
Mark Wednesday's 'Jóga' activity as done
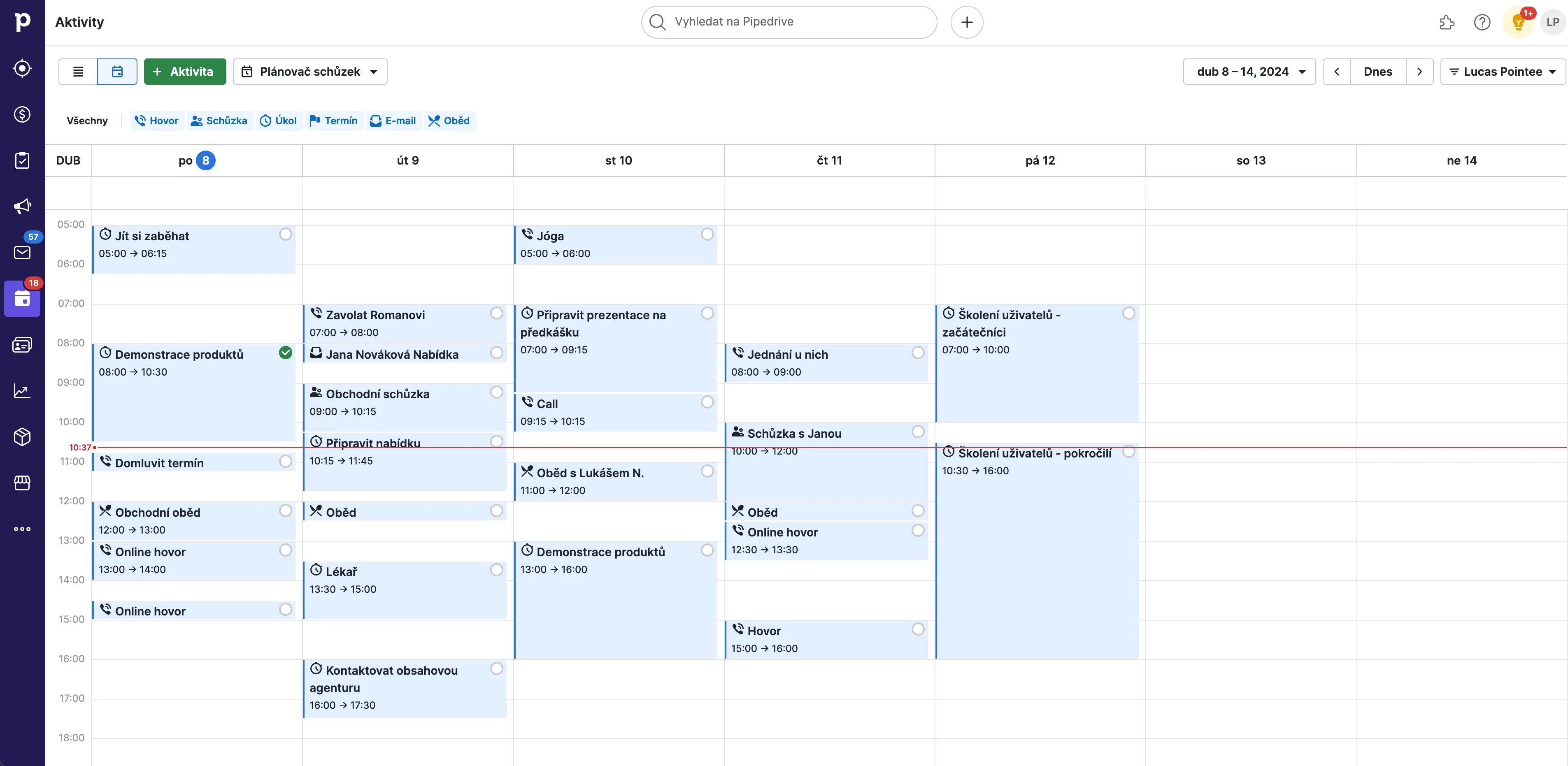point(707,234)
